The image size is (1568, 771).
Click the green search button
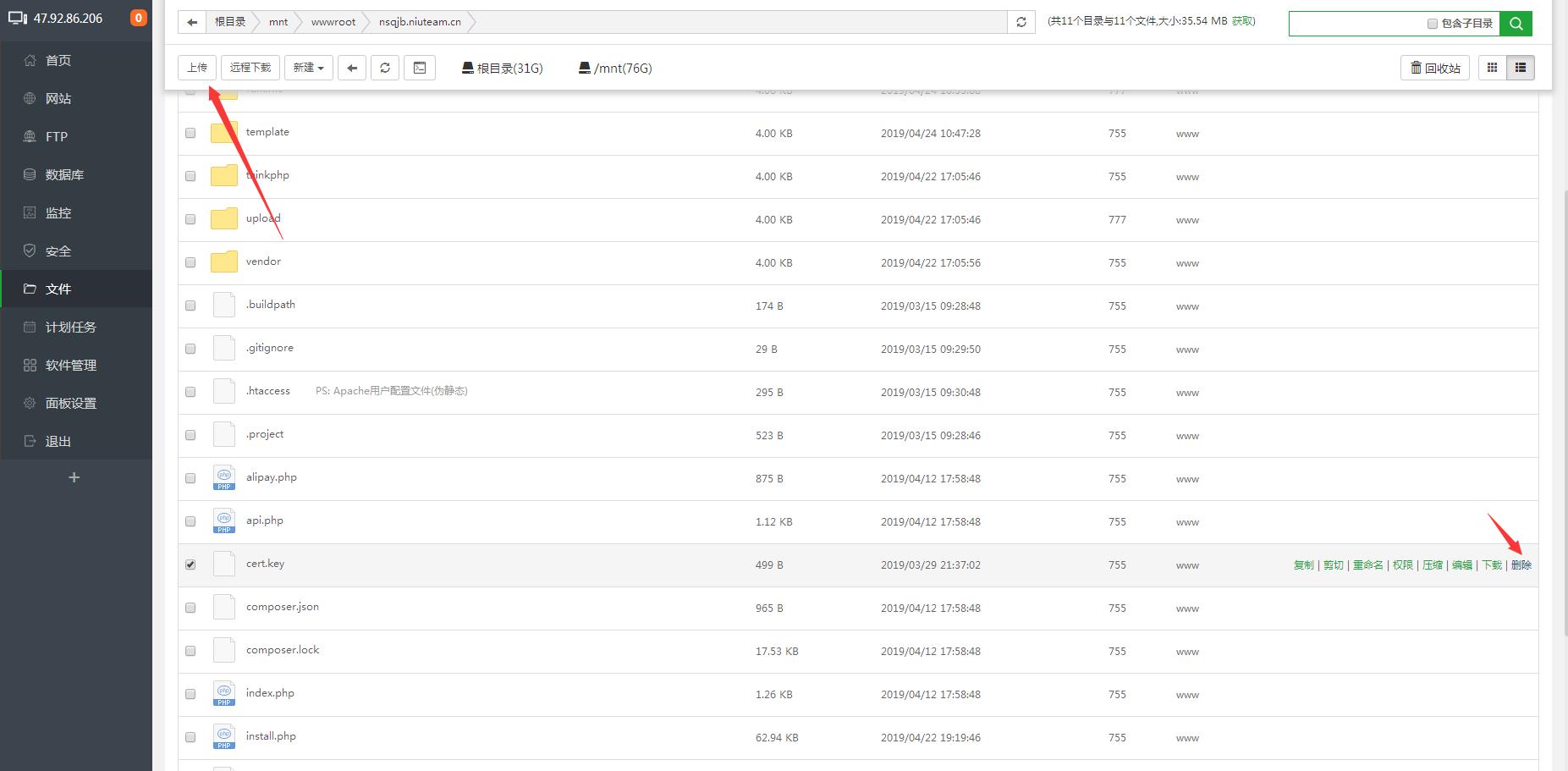(1516, 23)
